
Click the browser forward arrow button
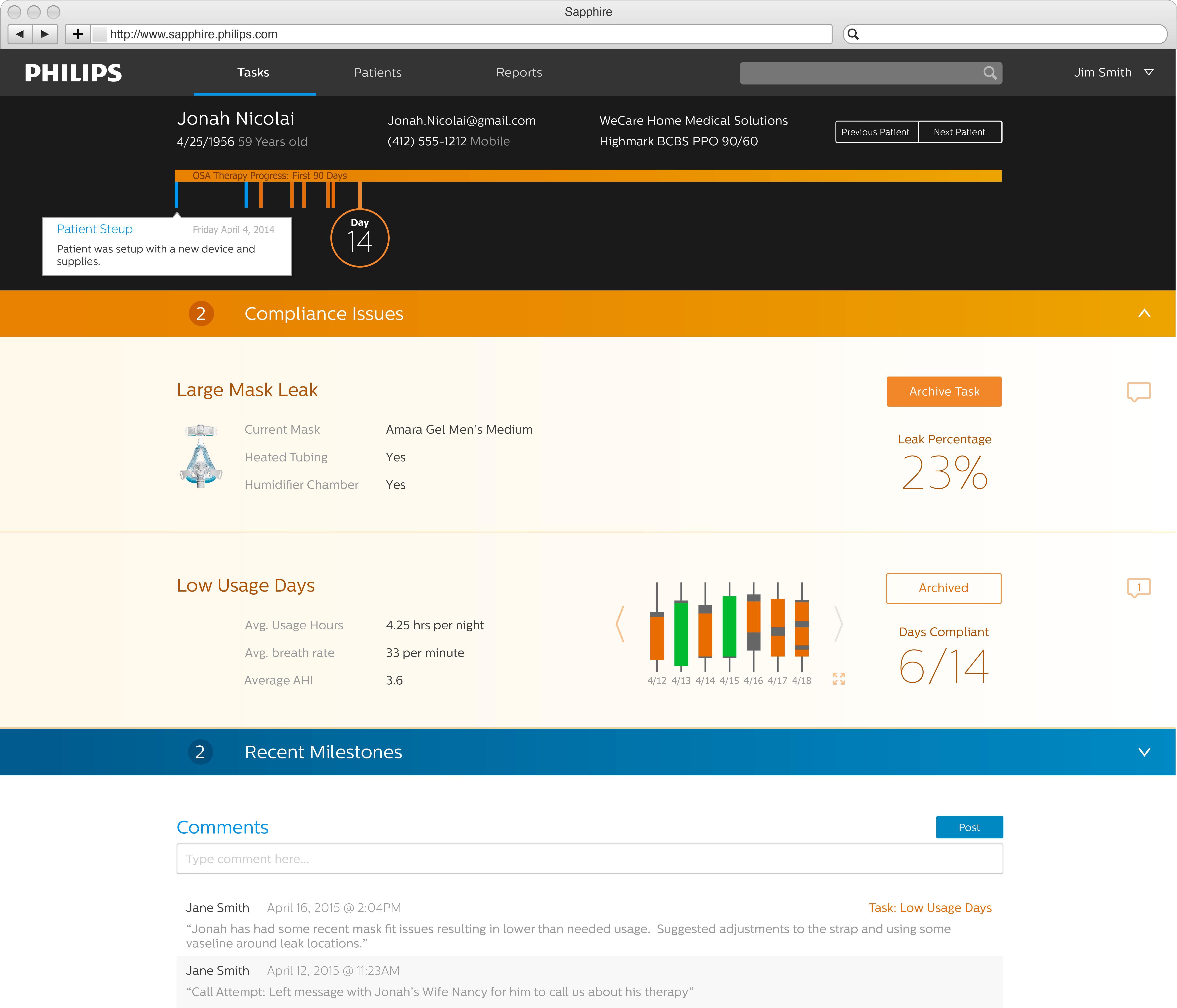(45, 34)
